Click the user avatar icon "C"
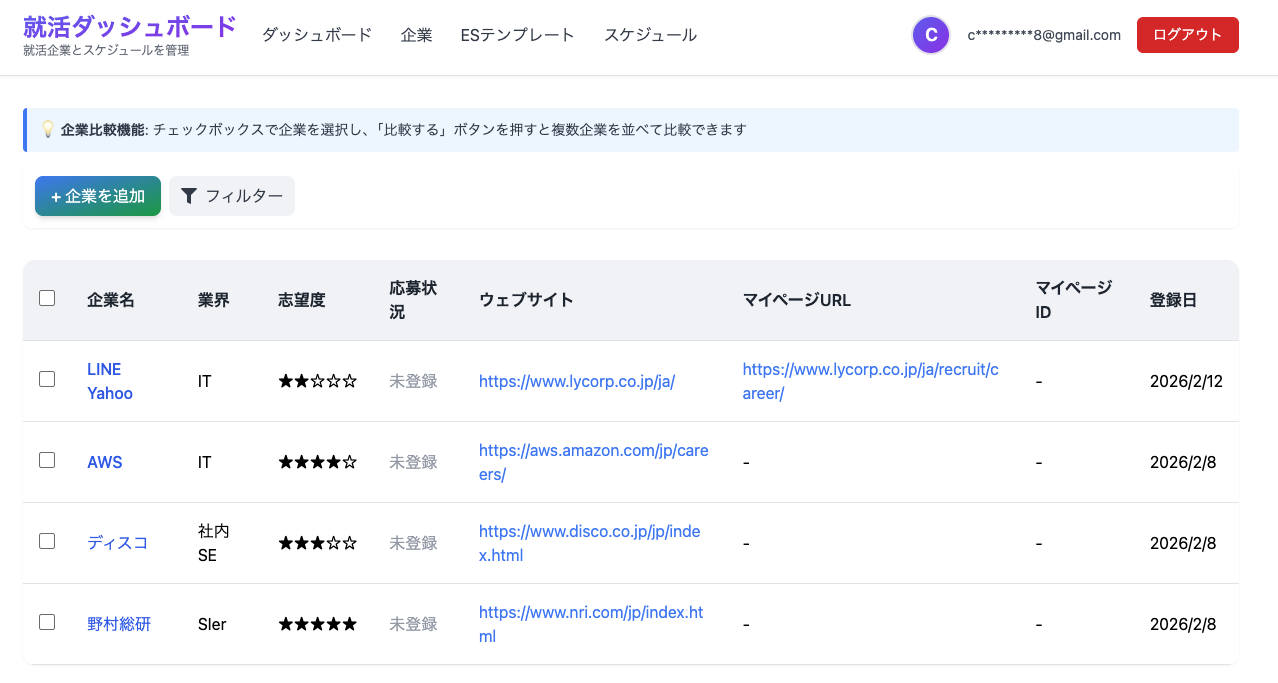This screenshot has width=1278, height=683. [x=930, y=35]
